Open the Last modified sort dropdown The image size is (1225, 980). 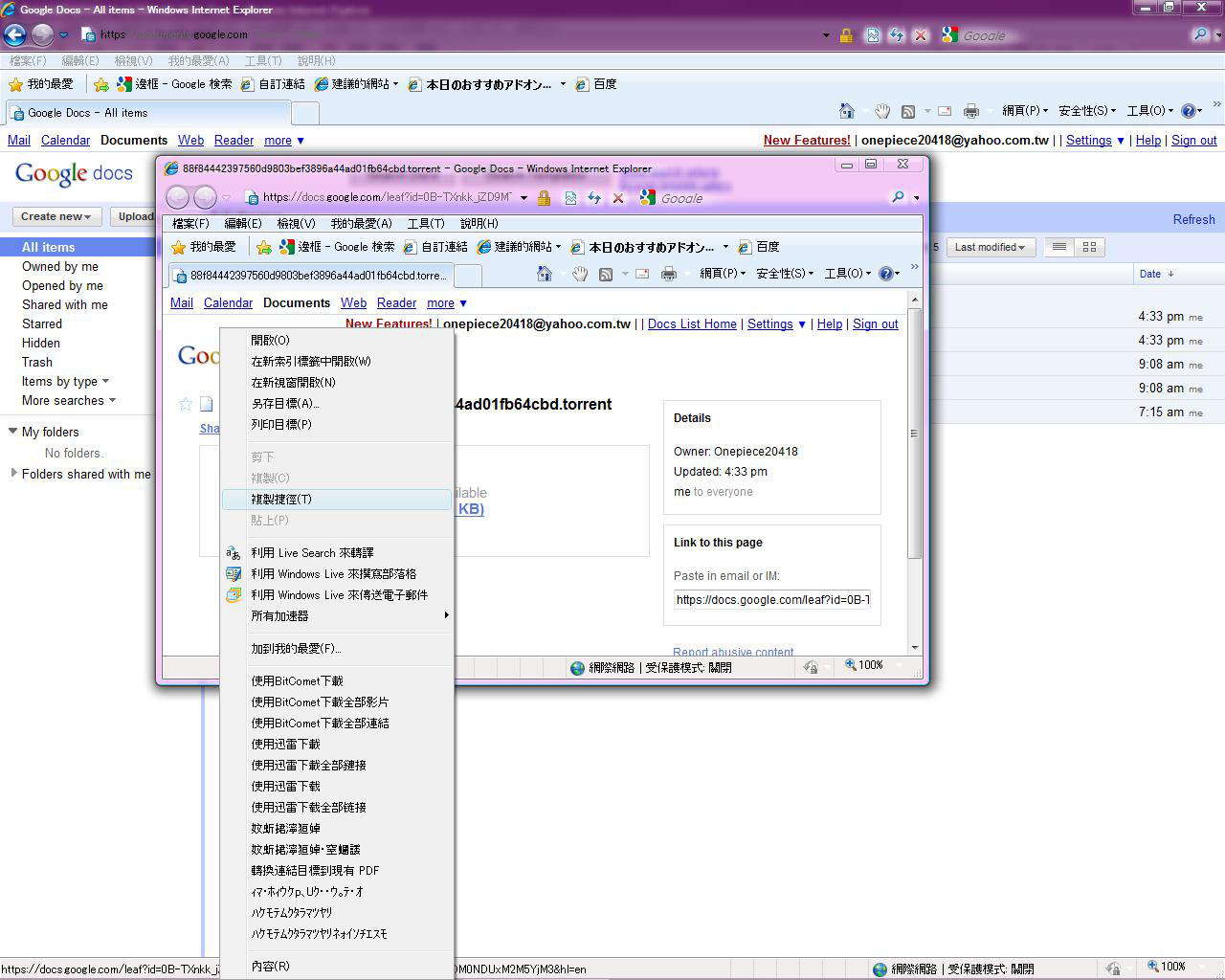point(990,247)
